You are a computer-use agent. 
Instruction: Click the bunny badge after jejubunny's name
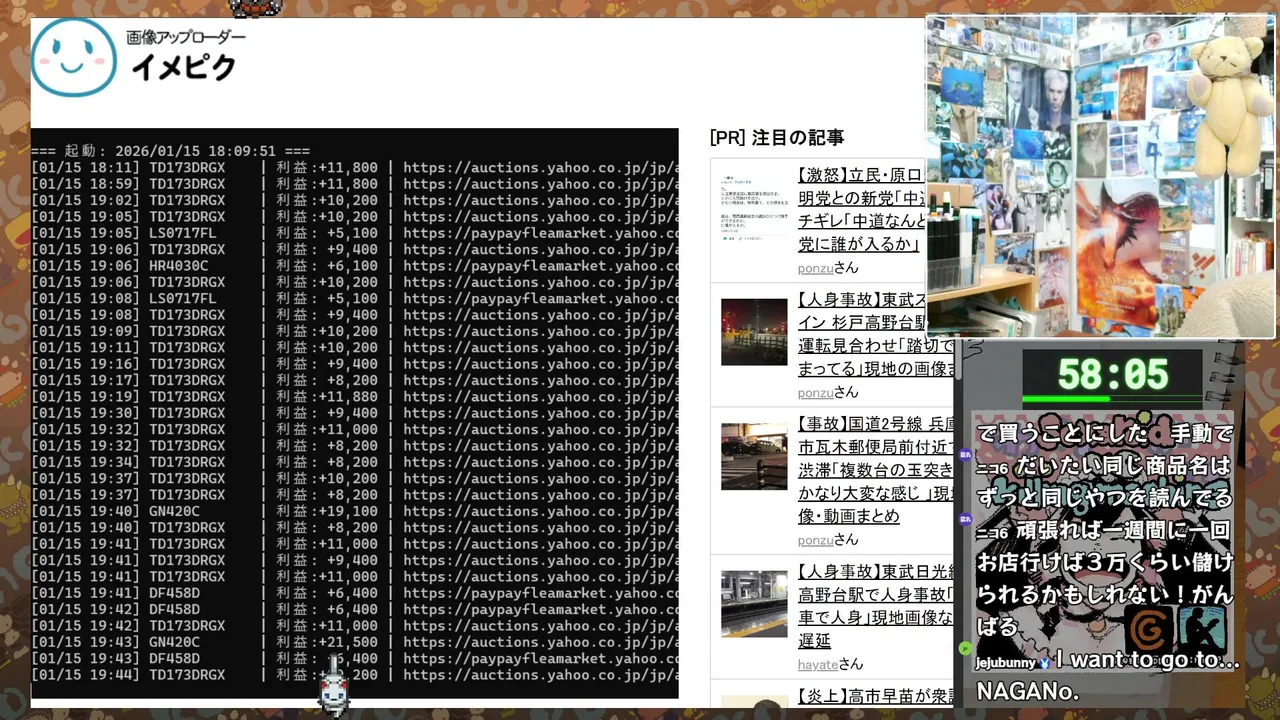click(1045, 661)
